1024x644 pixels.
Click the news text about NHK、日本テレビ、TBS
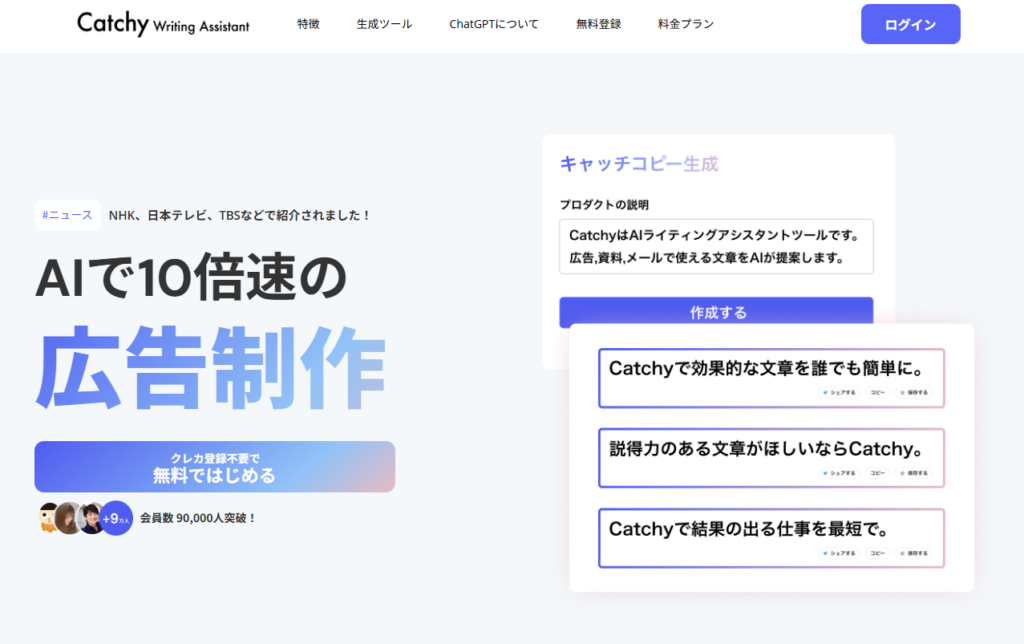(x=239, y=215)
